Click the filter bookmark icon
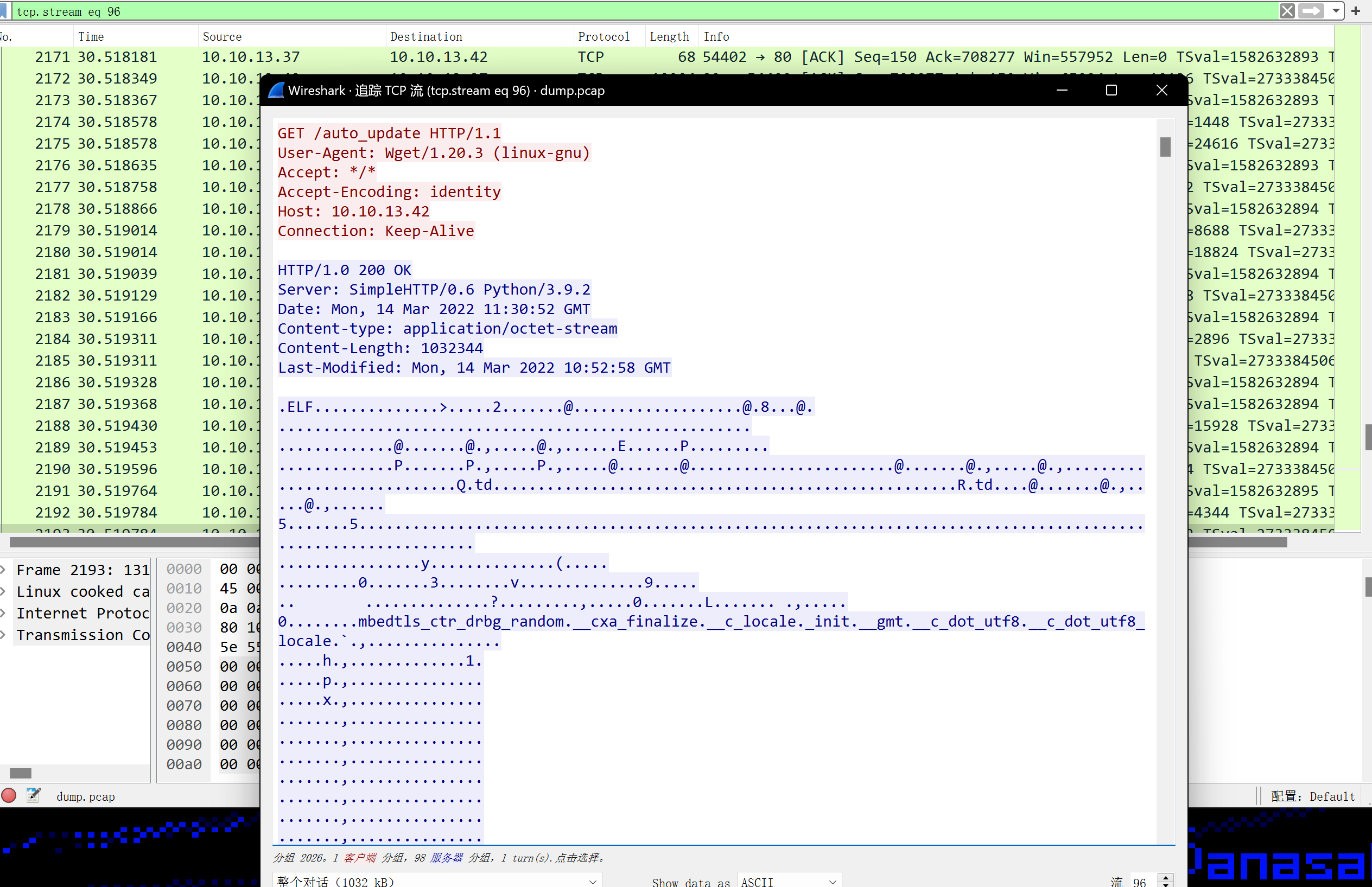The width and height of the screenshot is (1372, 887). (x=4, y=11)
